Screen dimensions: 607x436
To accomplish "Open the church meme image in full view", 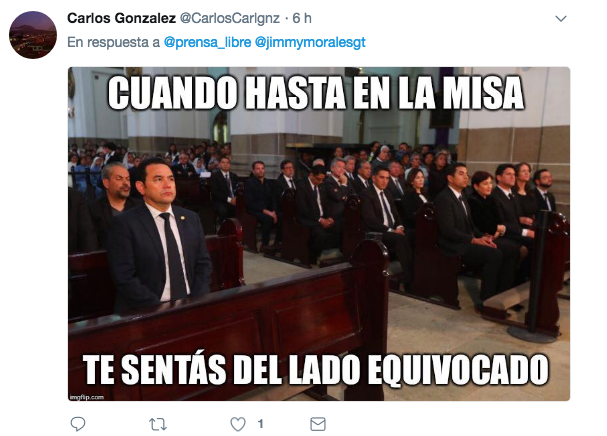I will coord(319,234).
